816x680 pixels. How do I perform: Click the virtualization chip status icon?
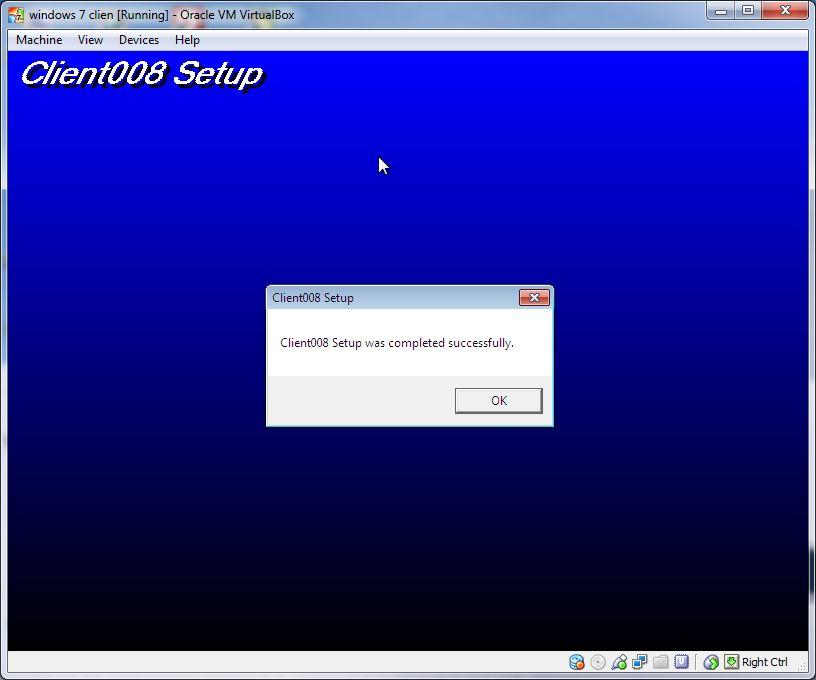tap(681, 662)
